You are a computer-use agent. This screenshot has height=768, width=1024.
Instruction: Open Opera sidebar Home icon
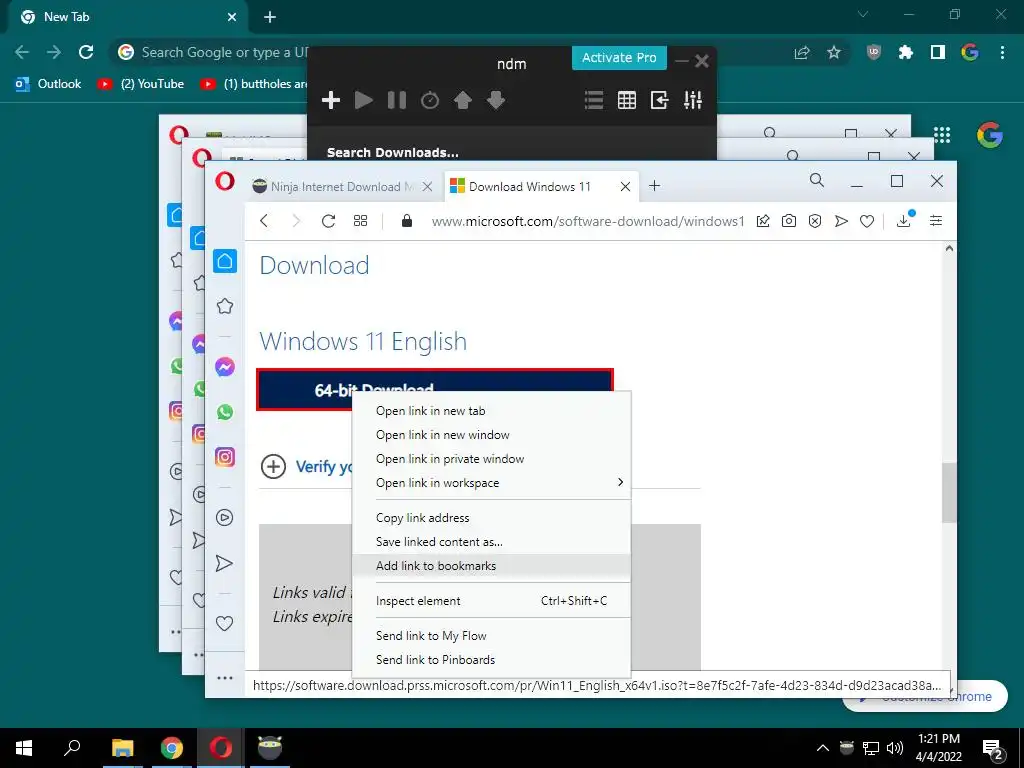coord(225,261)
